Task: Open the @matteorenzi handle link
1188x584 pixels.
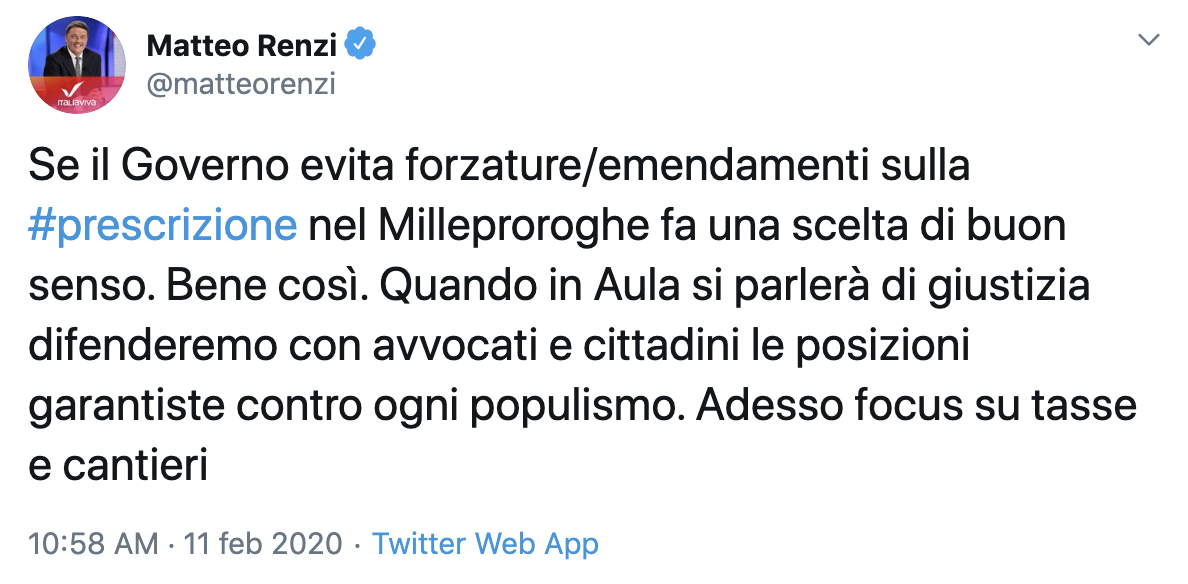Action: [240, 84]
